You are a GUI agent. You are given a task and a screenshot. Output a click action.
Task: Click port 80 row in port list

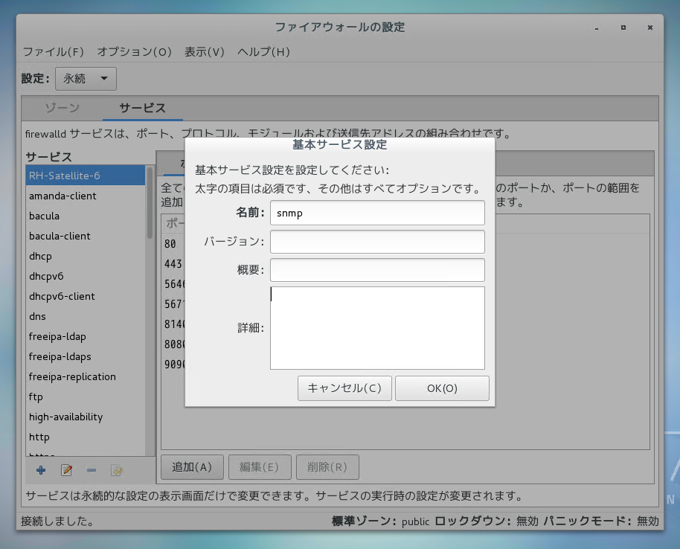tap(173, 244)
